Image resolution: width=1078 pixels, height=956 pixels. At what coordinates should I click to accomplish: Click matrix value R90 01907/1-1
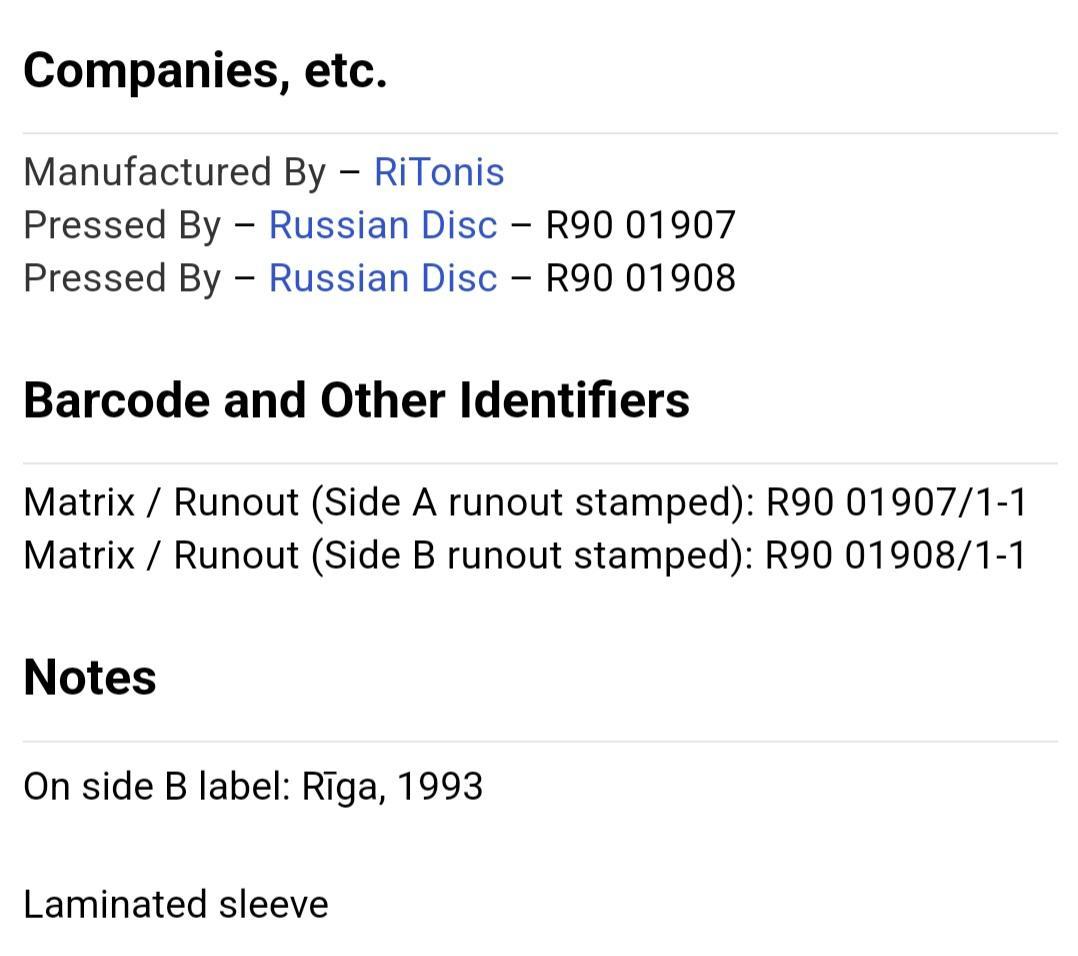click(x=896, y=502)
